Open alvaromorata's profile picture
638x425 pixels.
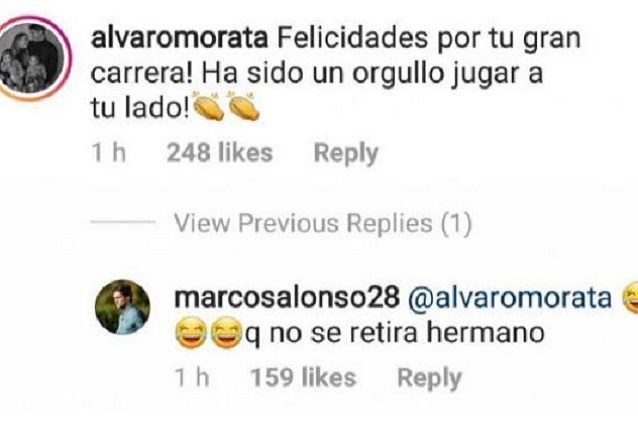click(33, 58)
